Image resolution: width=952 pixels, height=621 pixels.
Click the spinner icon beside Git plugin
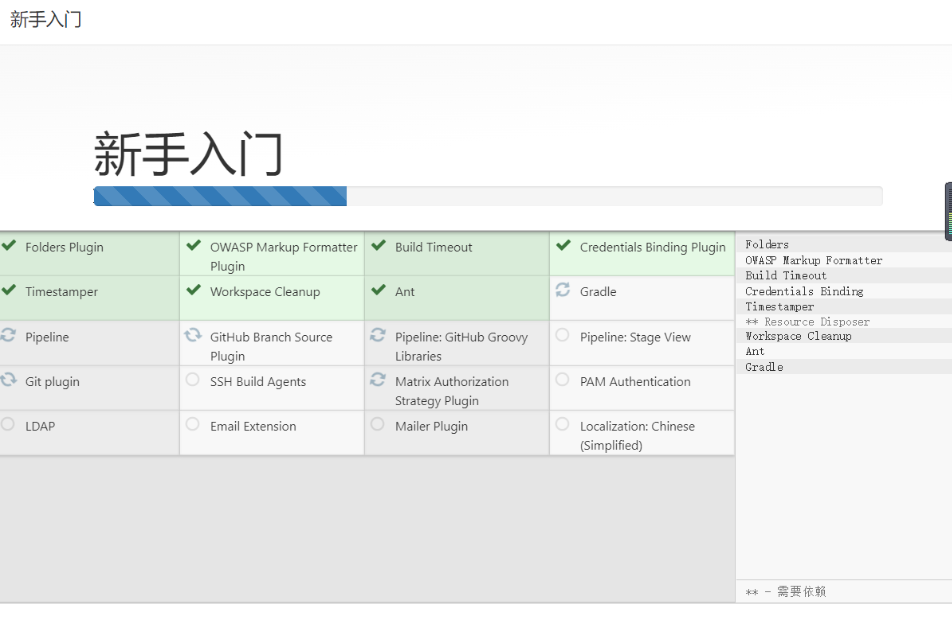[8, 379]
